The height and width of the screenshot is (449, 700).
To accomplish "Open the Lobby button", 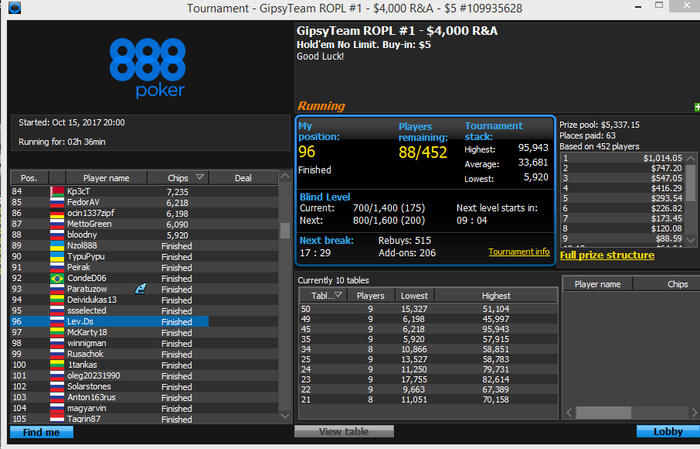I will (x=668, y=432).
